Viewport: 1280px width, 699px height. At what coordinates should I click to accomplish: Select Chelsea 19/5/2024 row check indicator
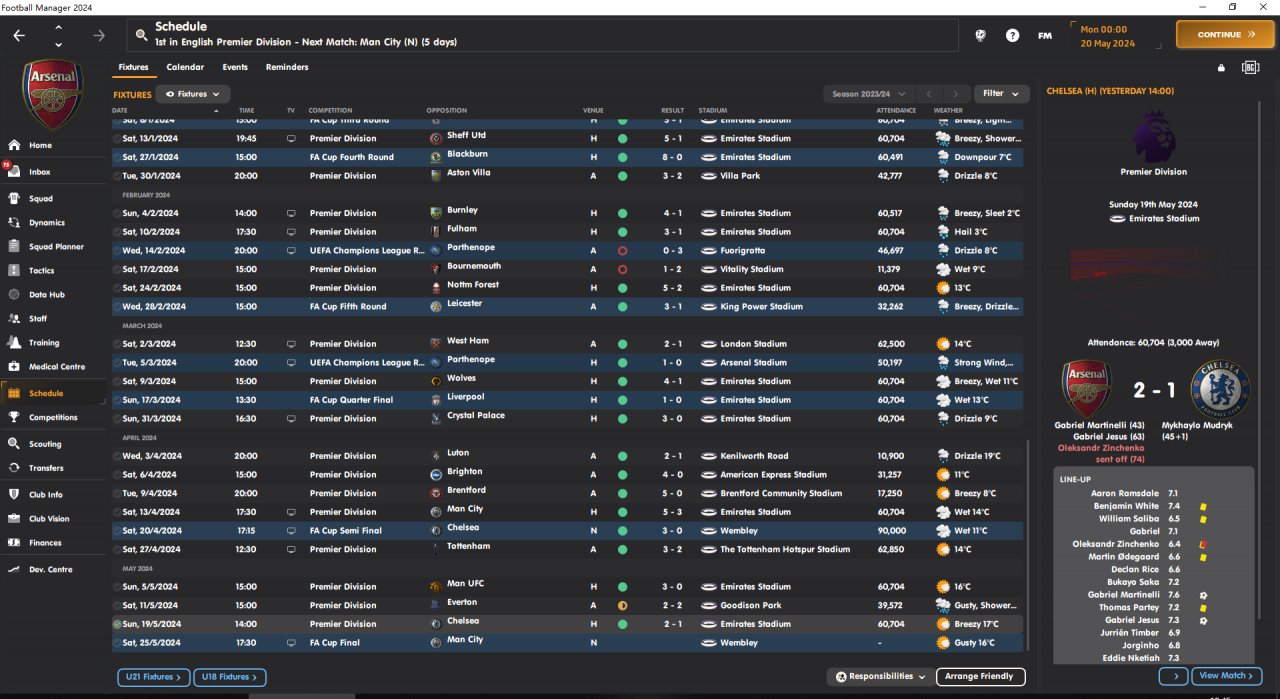point(117,624)
